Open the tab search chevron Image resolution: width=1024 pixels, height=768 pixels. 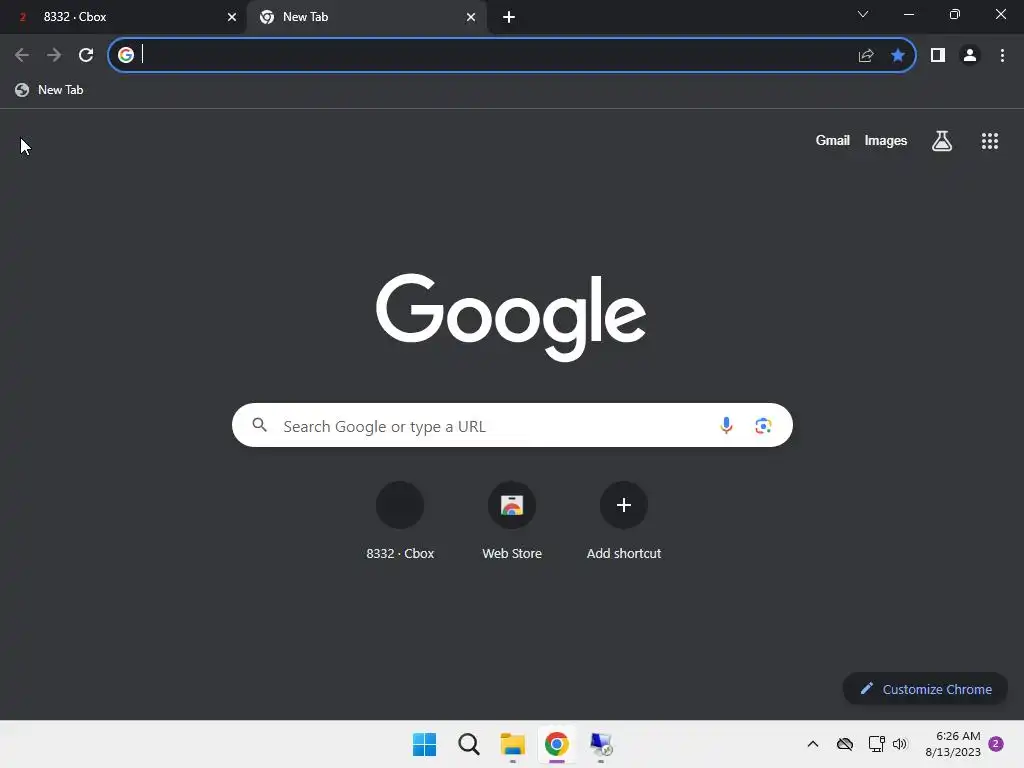[863, 14]
